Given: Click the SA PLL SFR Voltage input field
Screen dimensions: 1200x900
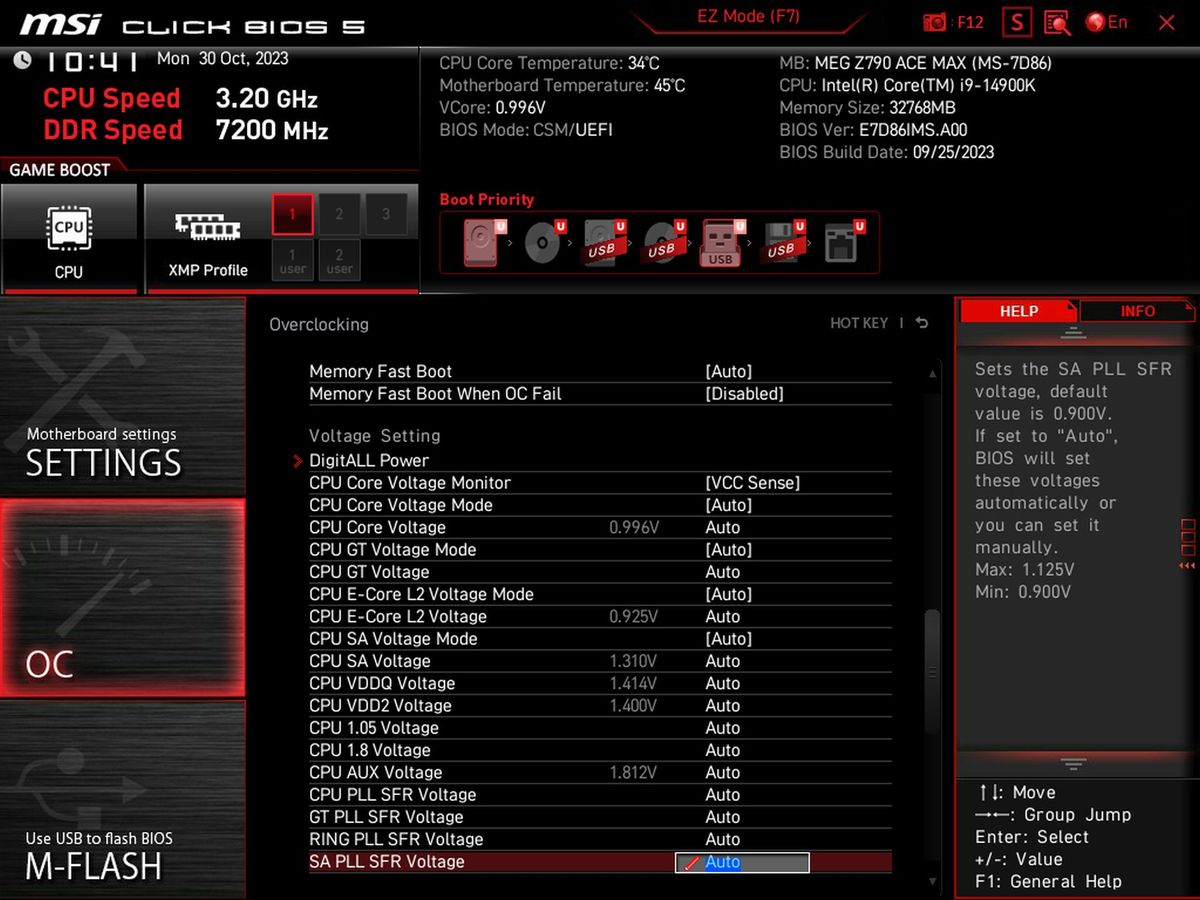Looking at the screenshot, I should point(742,862).
